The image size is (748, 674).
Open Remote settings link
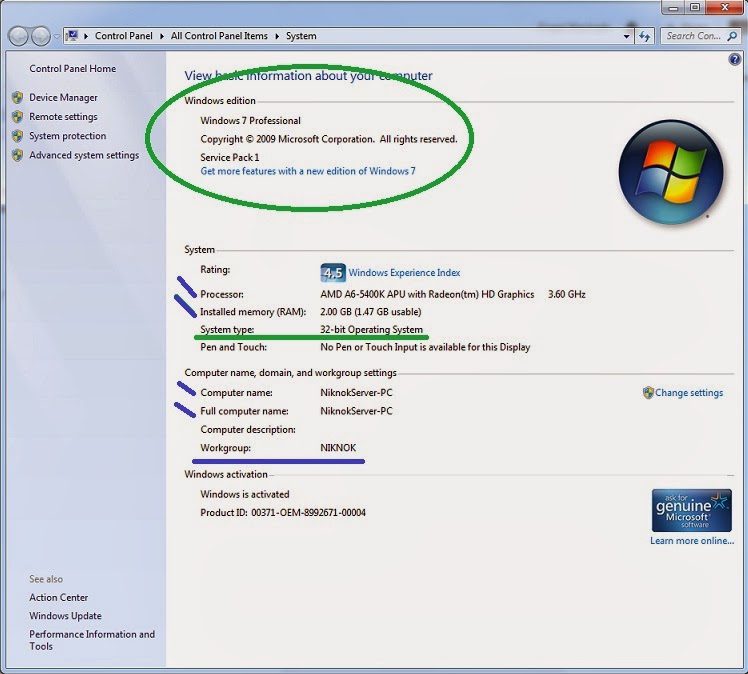[63, 117]
